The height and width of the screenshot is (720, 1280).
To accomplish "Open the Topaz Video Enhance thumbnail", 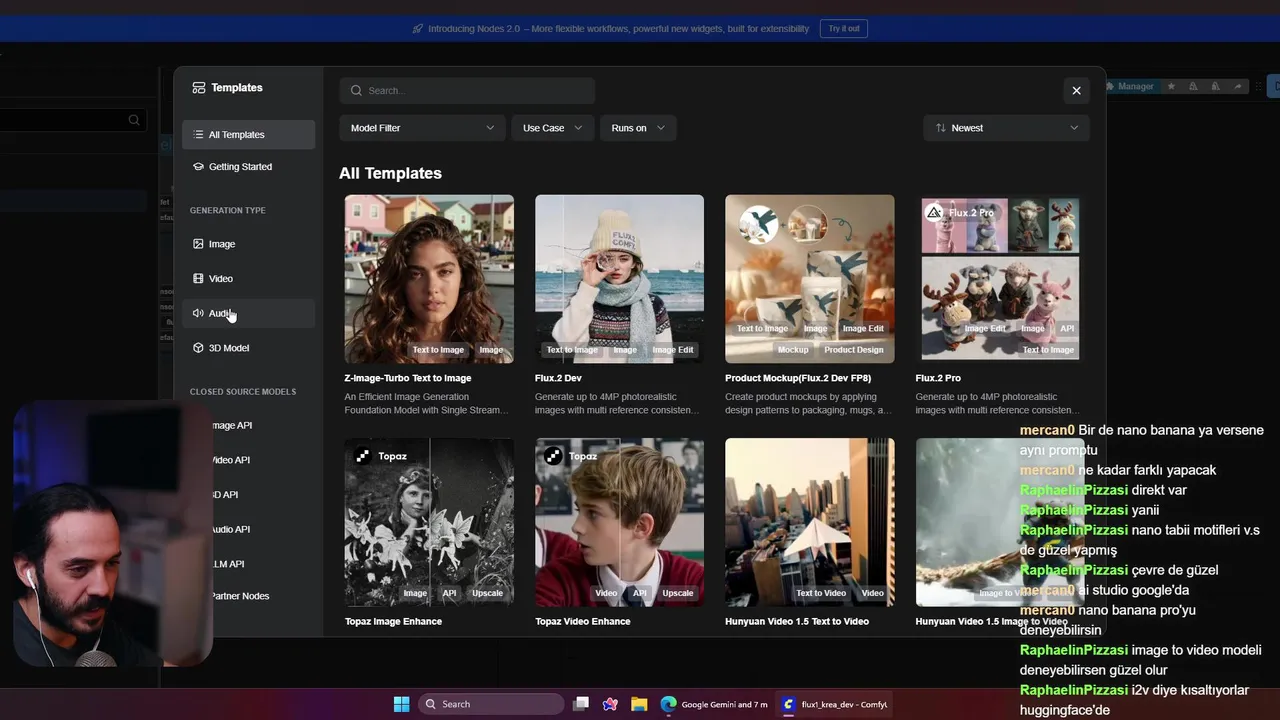I will (x=619, y=522).
